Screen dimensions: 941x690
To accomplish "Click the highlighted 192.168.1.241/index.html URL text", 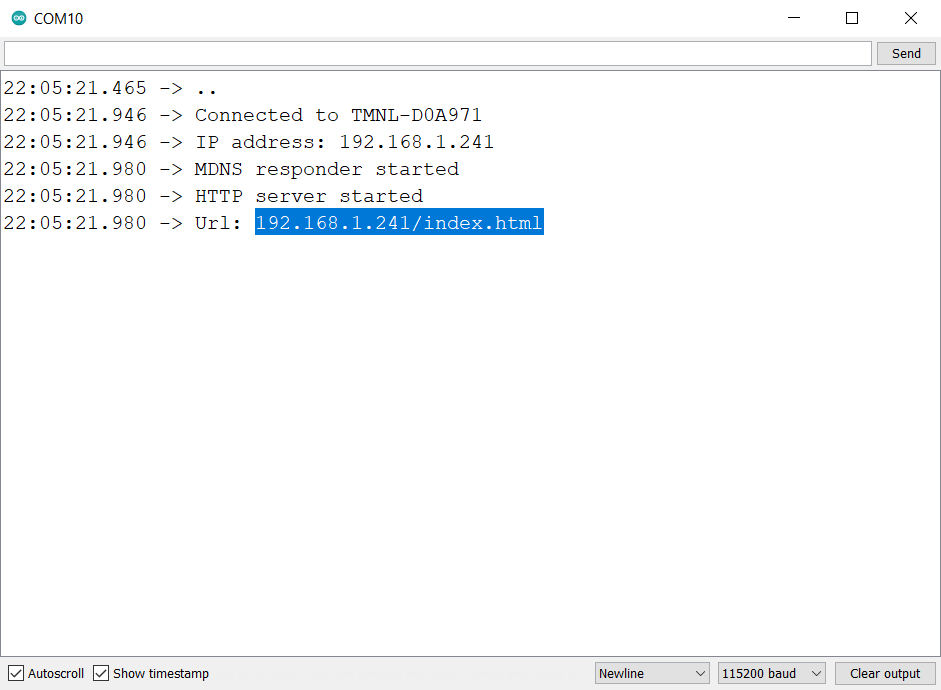I will click(x=399, y=223).
